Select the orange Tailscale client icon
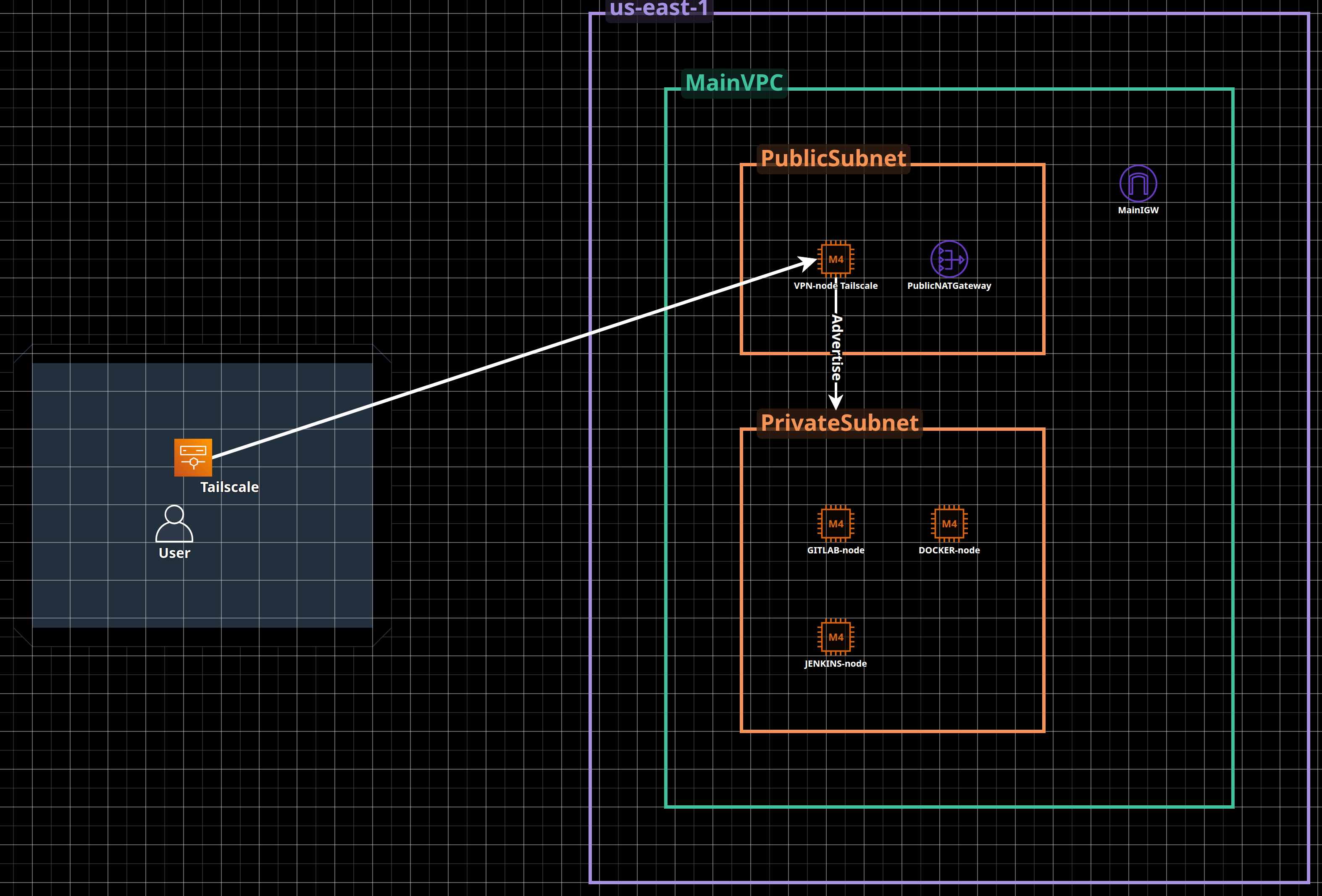 click(193, 457)
